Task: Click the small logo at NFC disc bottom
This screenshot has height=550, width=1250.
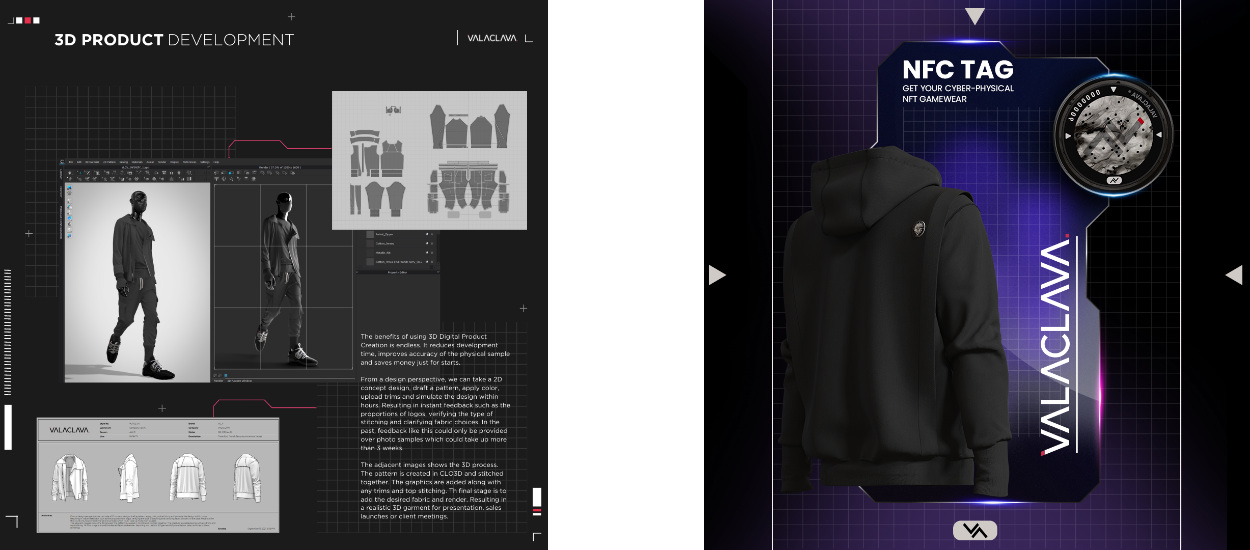Action: coord(1113,181)
